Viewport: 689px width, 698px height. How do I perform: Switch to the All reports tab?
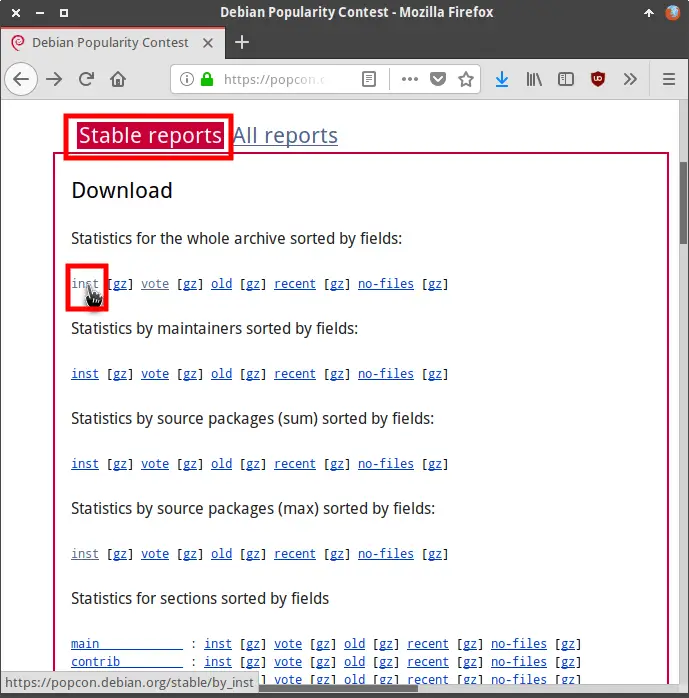(x=285, y=135)
